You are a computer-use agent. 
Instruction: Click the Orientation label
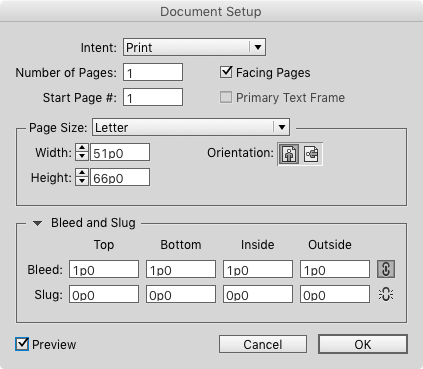[x=240, y=153]
